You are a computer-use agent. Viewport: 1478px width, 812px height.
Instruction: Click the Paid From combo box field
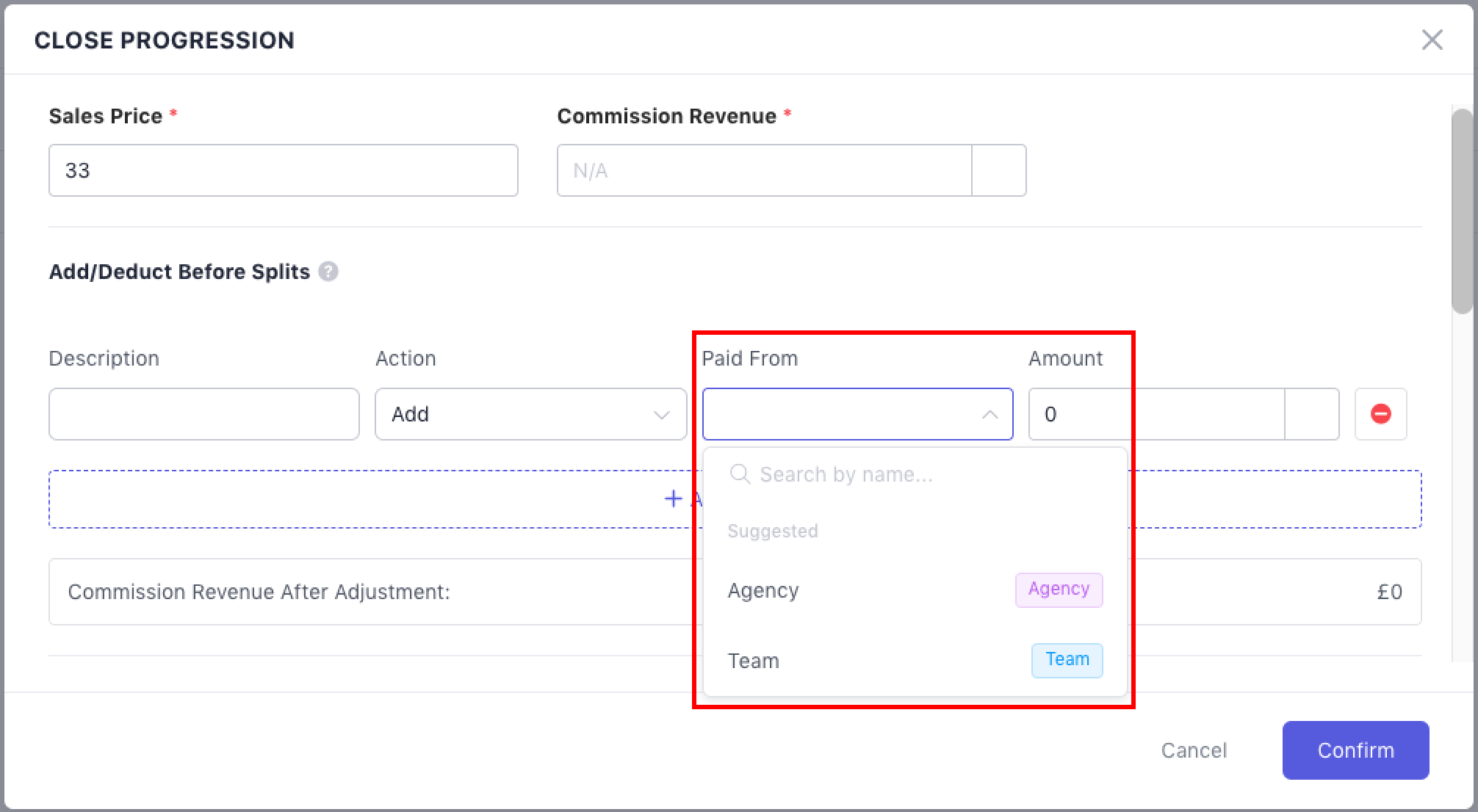tap(837, 414)
